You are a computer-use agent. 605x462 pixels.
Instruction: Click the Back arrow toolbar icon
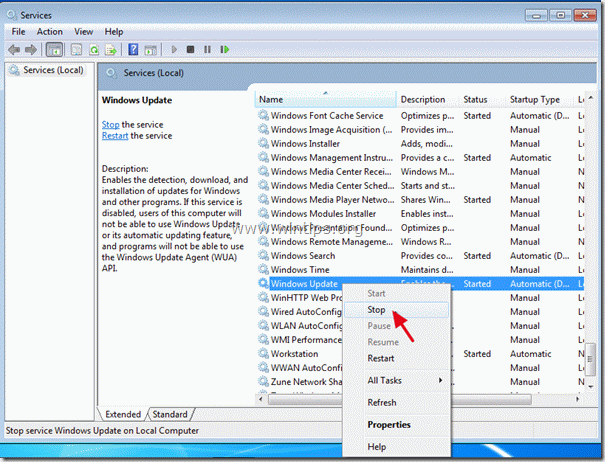coord(16,48)
